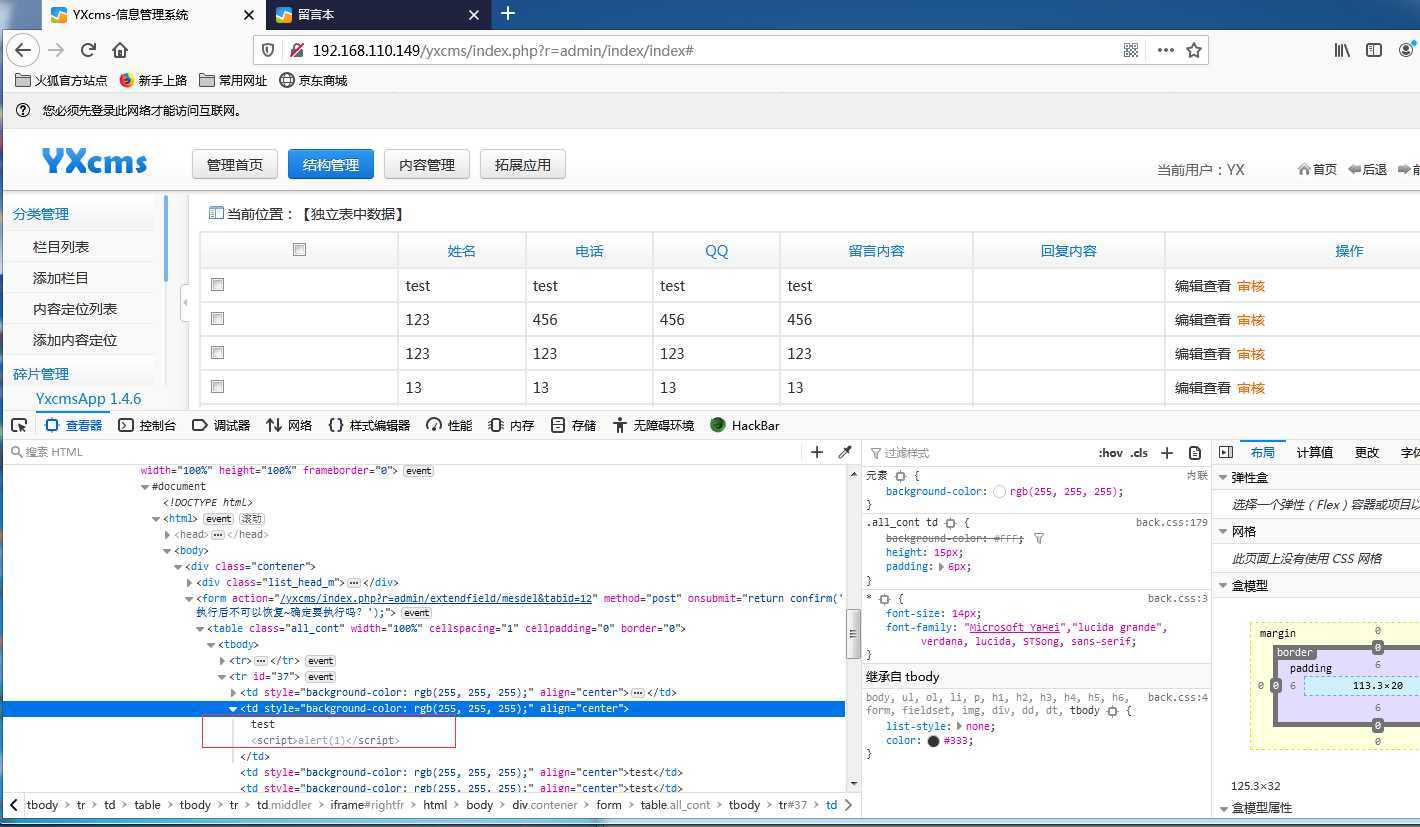Collapse the tr id=37 node
1420x827 pixels.
(222, 677)
